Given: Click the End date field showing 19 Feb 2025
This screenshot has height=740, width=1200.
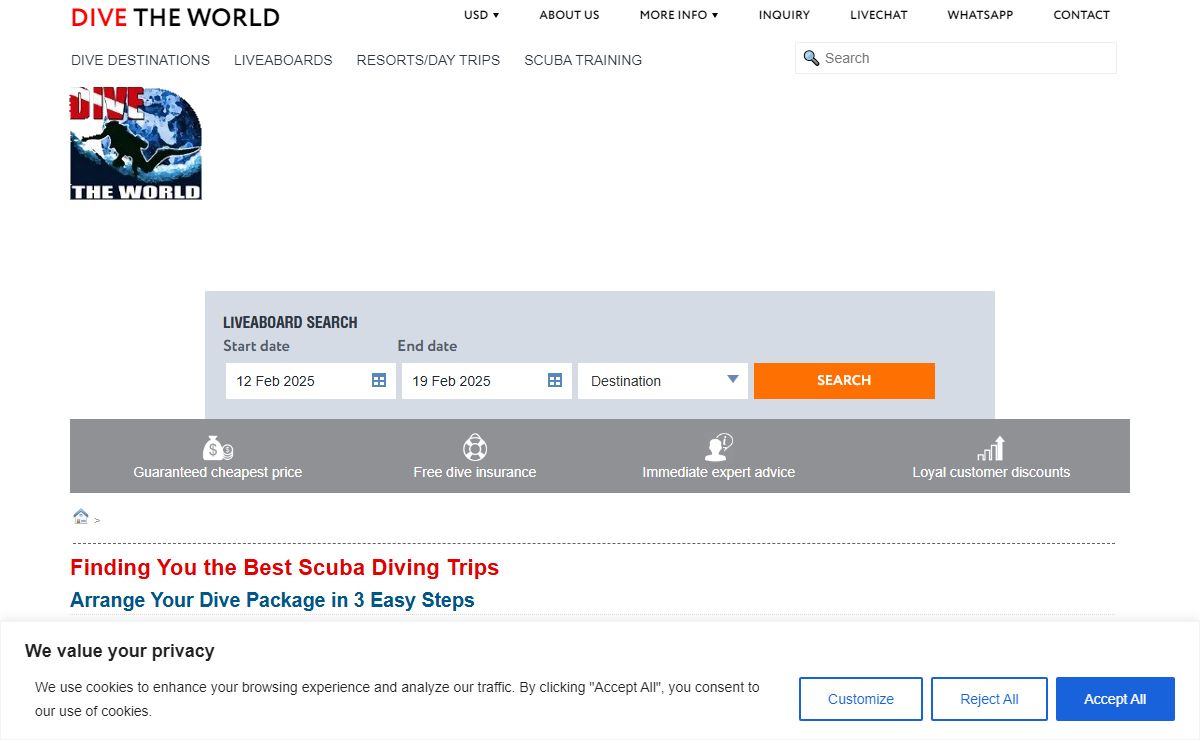Looking at the screenshot, I should (487, 381).
